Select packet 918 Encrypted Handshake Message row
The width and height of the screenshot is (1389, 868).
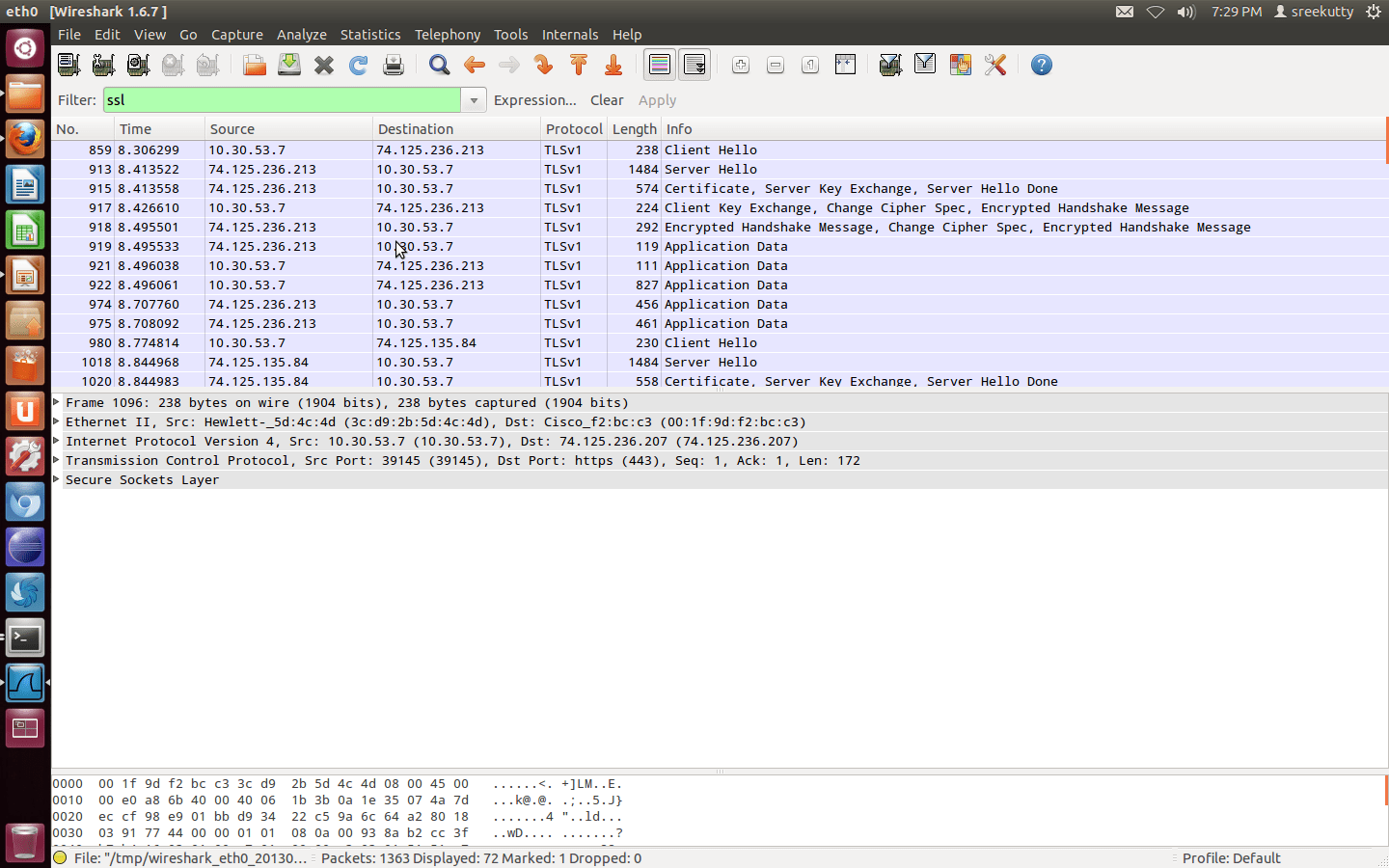(719, 227)
